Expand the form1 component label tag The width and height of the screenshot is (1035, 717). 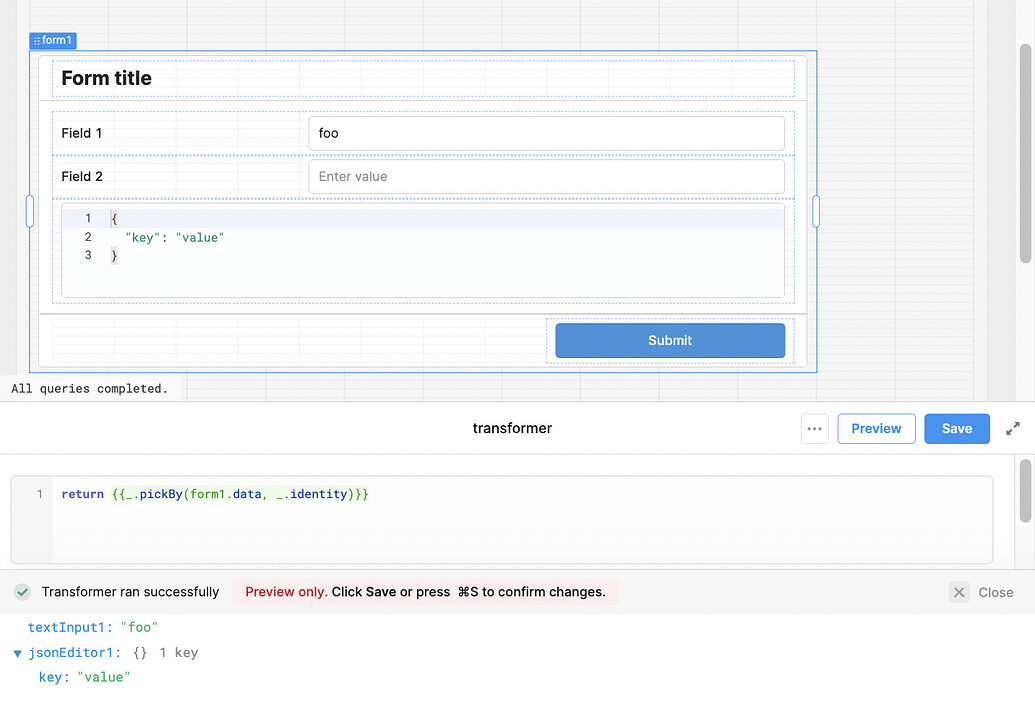tap(56, 40)
